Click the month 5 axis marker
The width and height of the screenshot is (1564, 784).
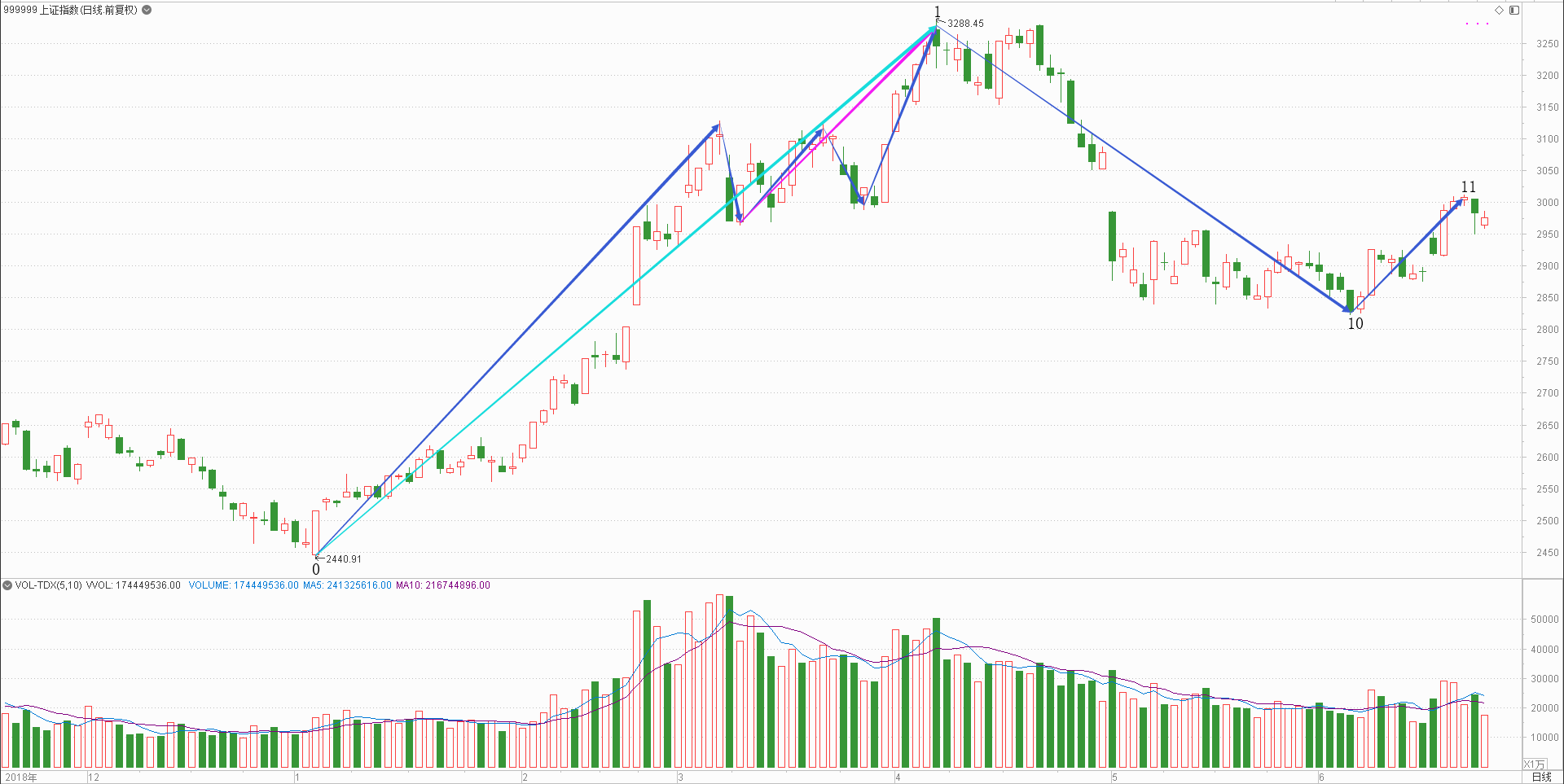[1115, 777]
